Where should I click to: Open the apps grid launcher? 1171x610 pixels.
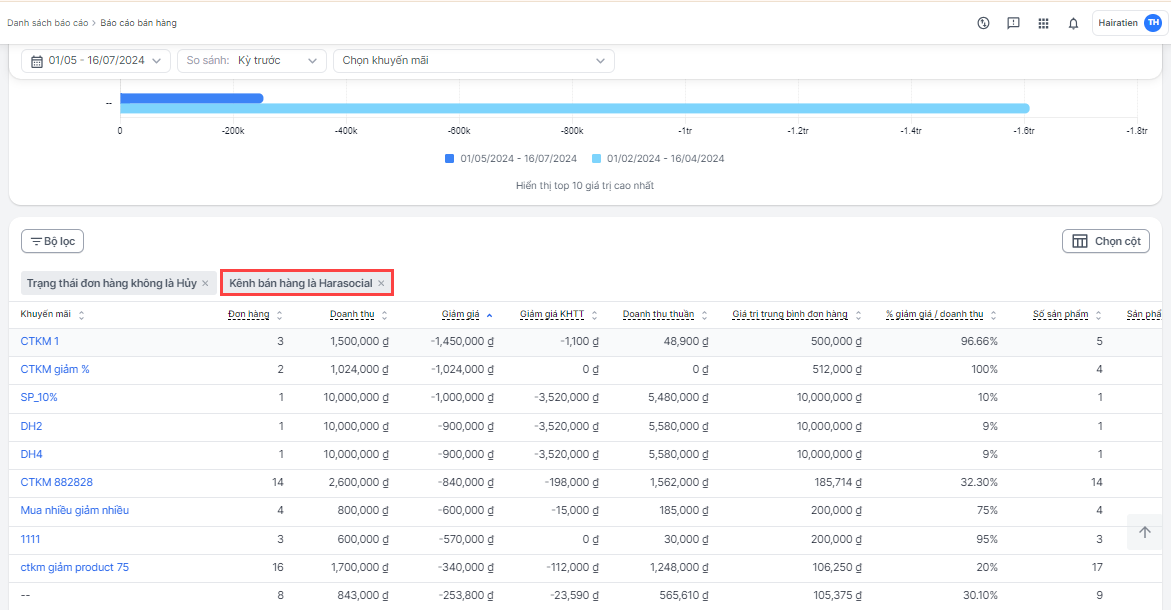1043,23
